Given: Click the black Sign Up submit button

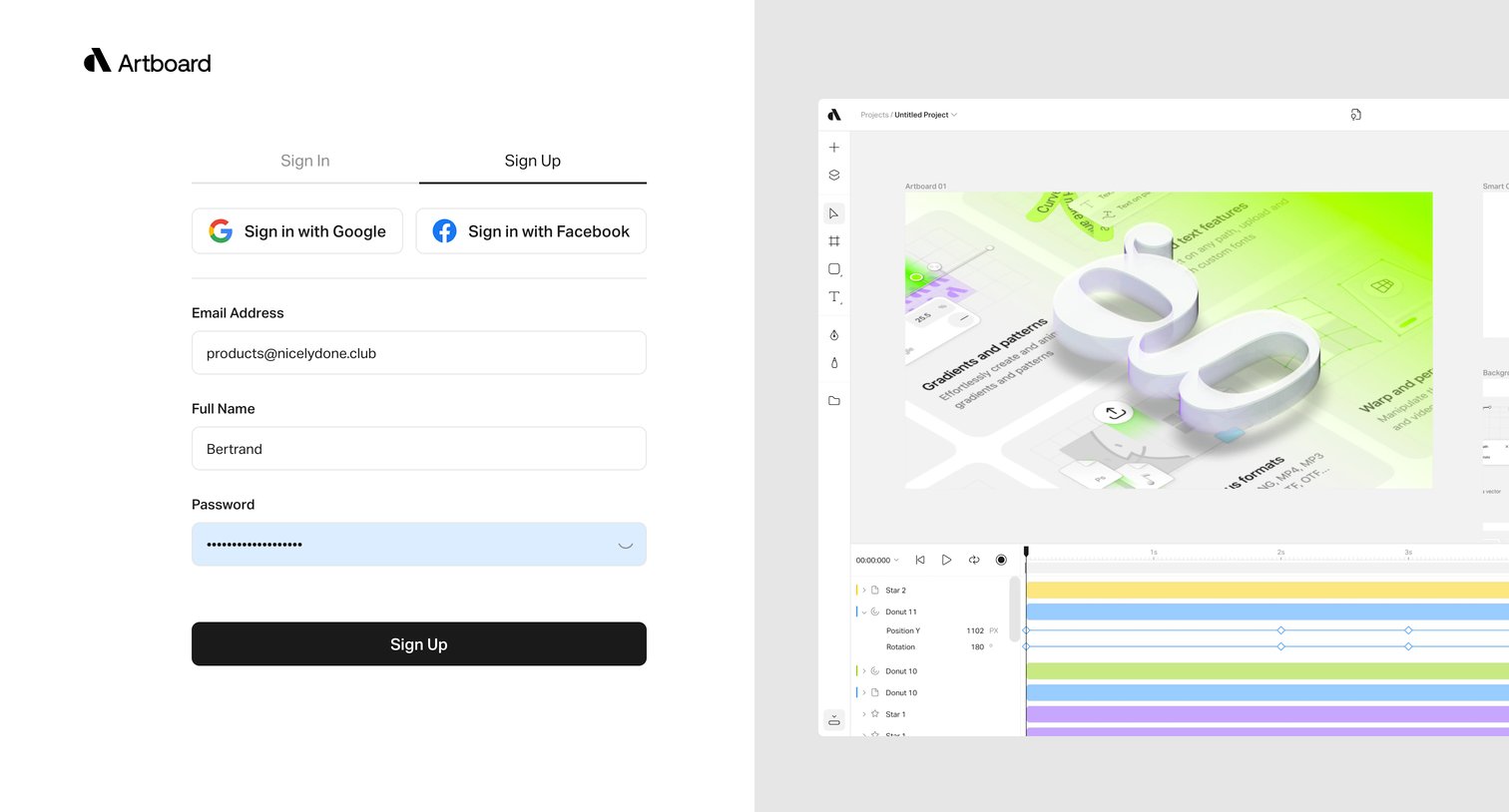Looking at the screenshot, I should tap(419, 644).
